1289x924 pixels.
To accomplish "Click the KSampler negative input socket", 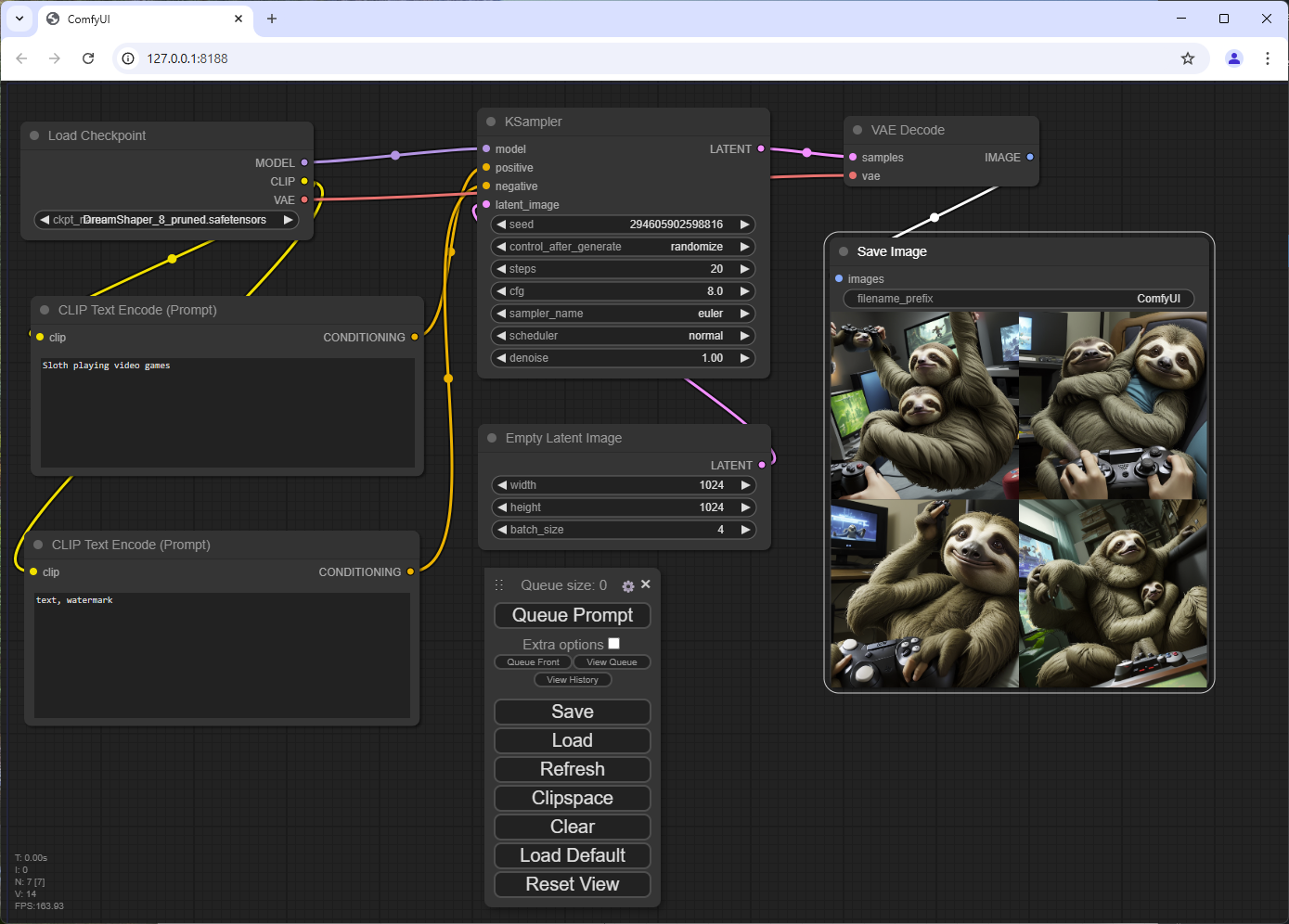I will [486, 186].
